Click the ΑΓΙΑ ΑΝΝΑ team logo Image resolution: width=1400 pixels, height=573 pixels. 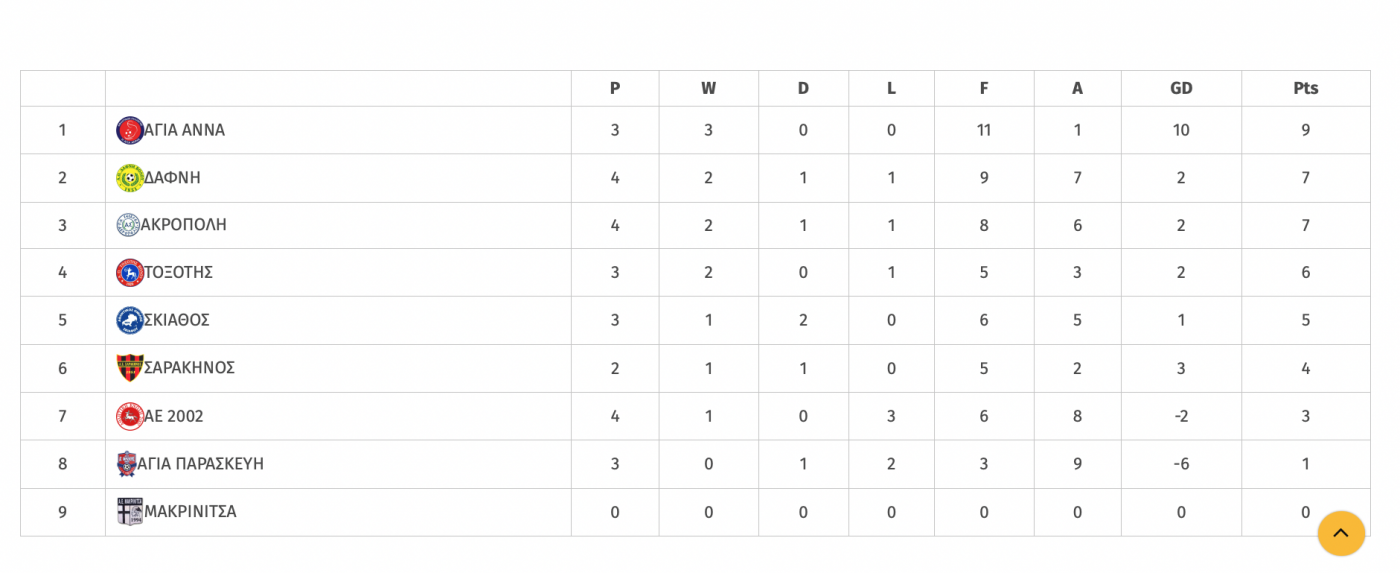click(x=130, y=130)
